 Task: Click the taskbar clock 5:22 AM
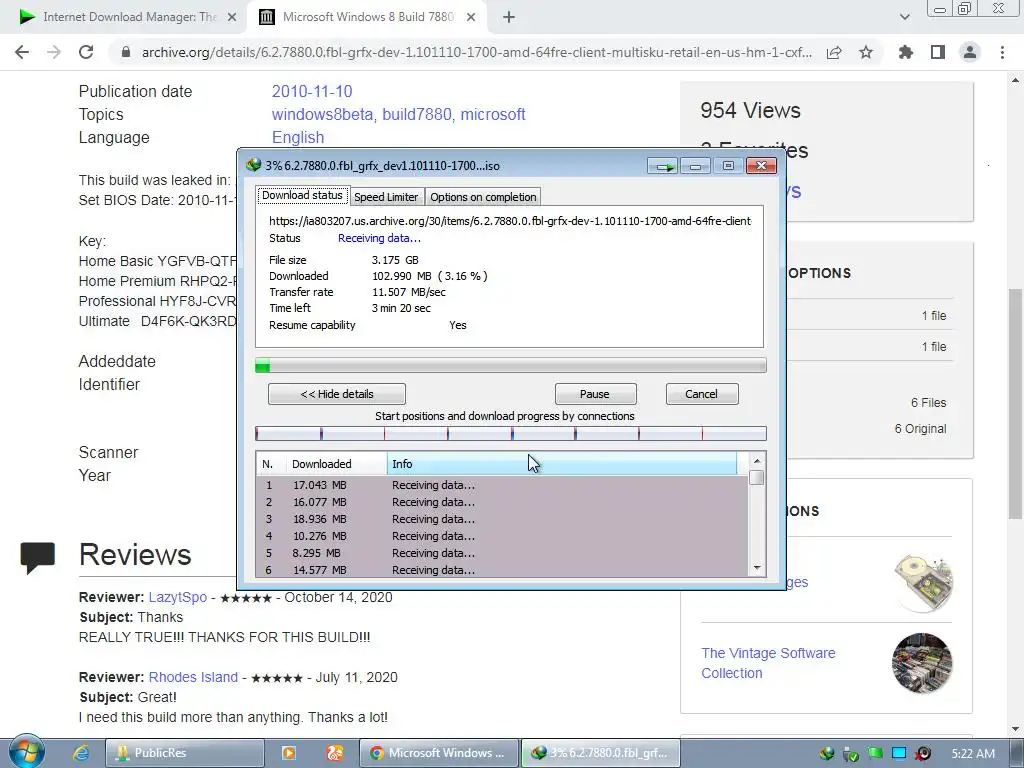973,754
